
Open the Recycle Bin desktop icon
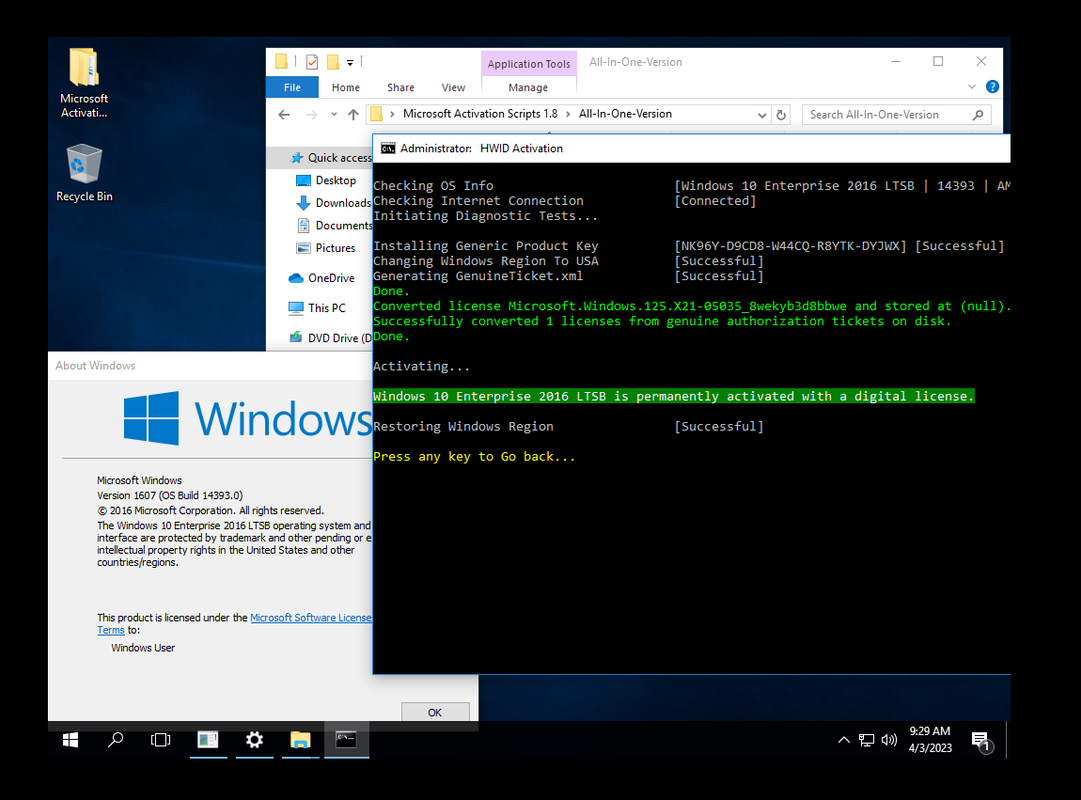[x=84, y=173]
